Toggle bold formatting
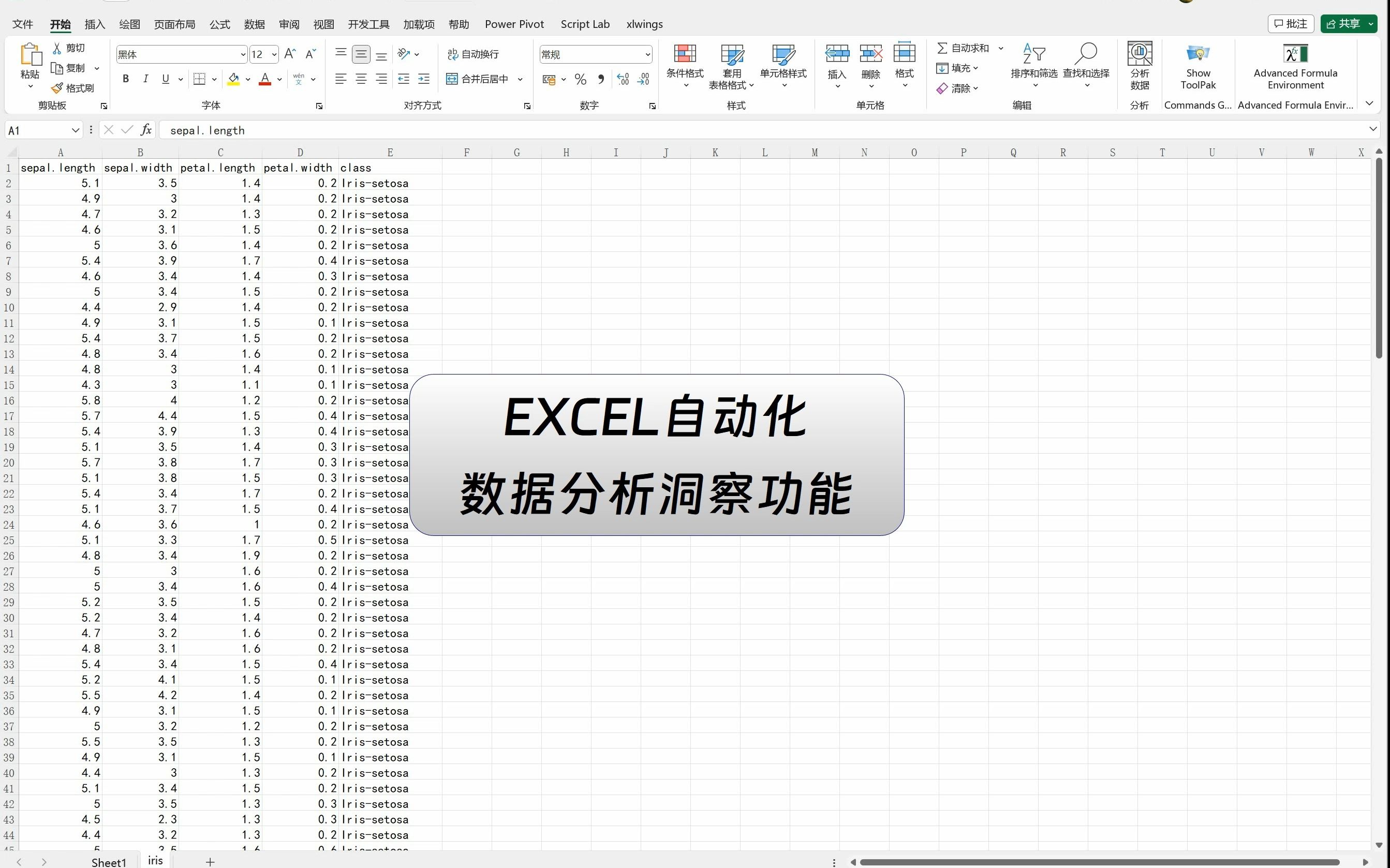 click(x=125, y=79)
